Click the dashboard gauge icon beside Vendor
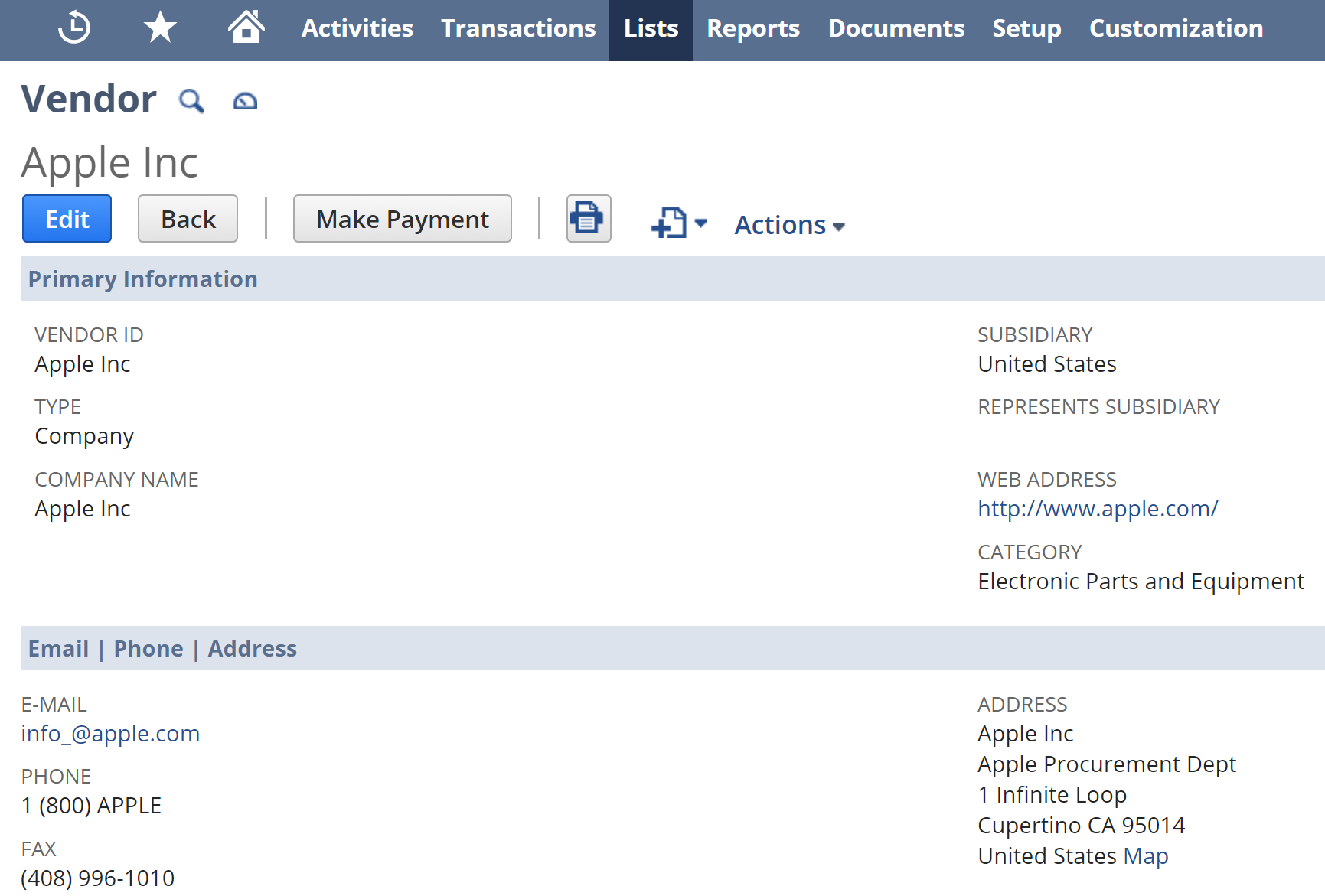 pyautogui.click(x=245, y=101)
